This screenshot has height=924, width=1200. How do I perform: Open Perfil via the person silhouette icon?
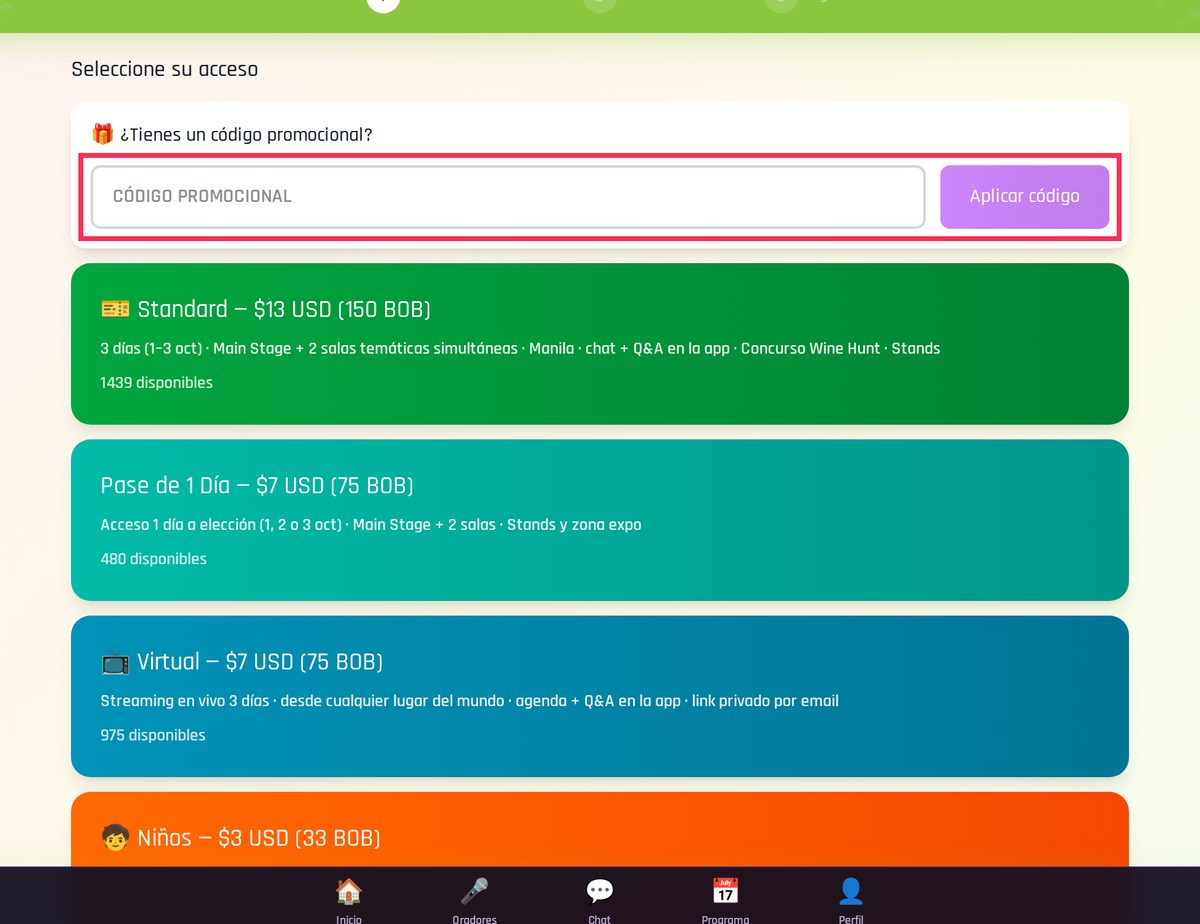(x=851, y=891)
